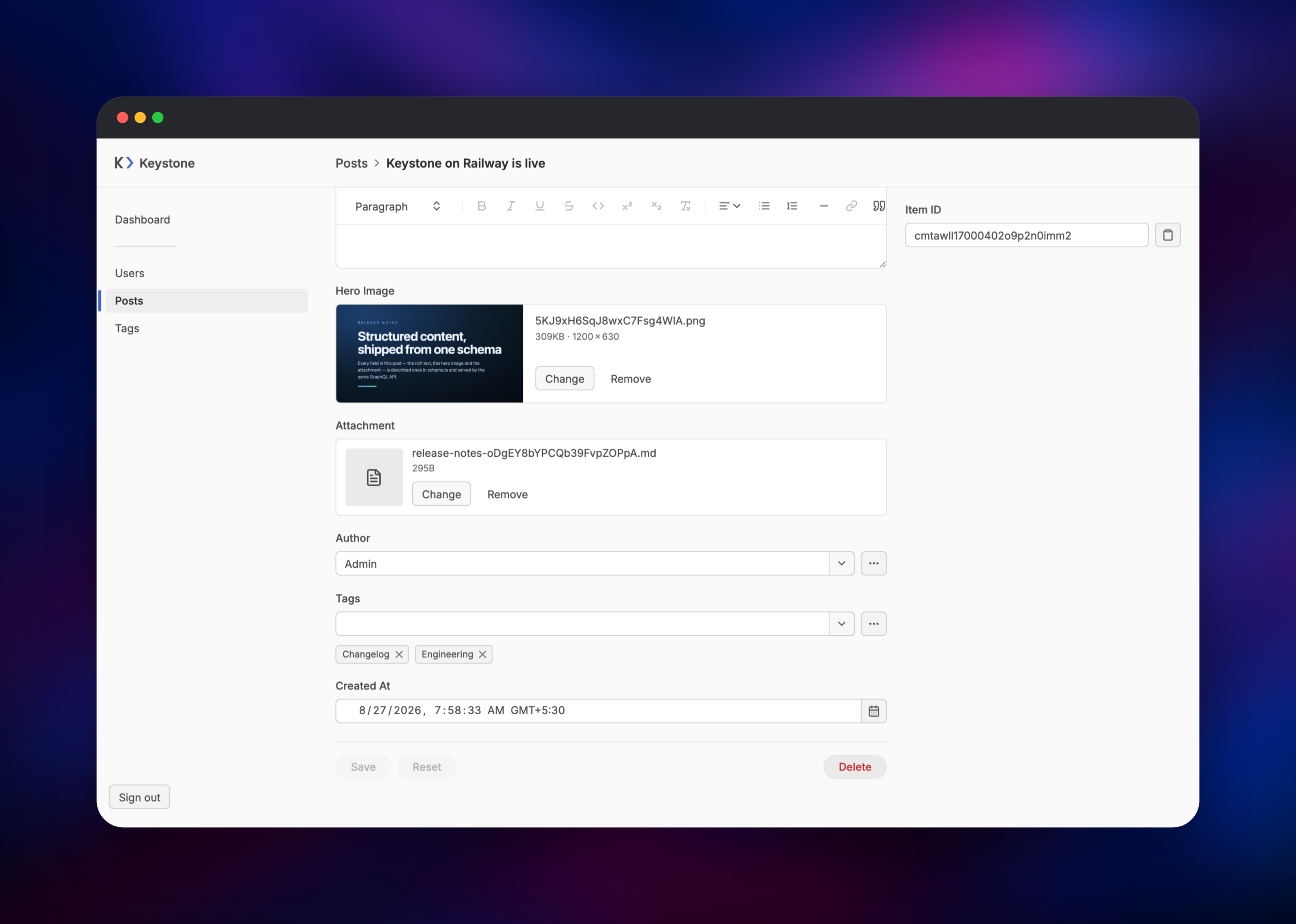Click the Save button
Screen dimensions: 1296x924
coord(363,766)
